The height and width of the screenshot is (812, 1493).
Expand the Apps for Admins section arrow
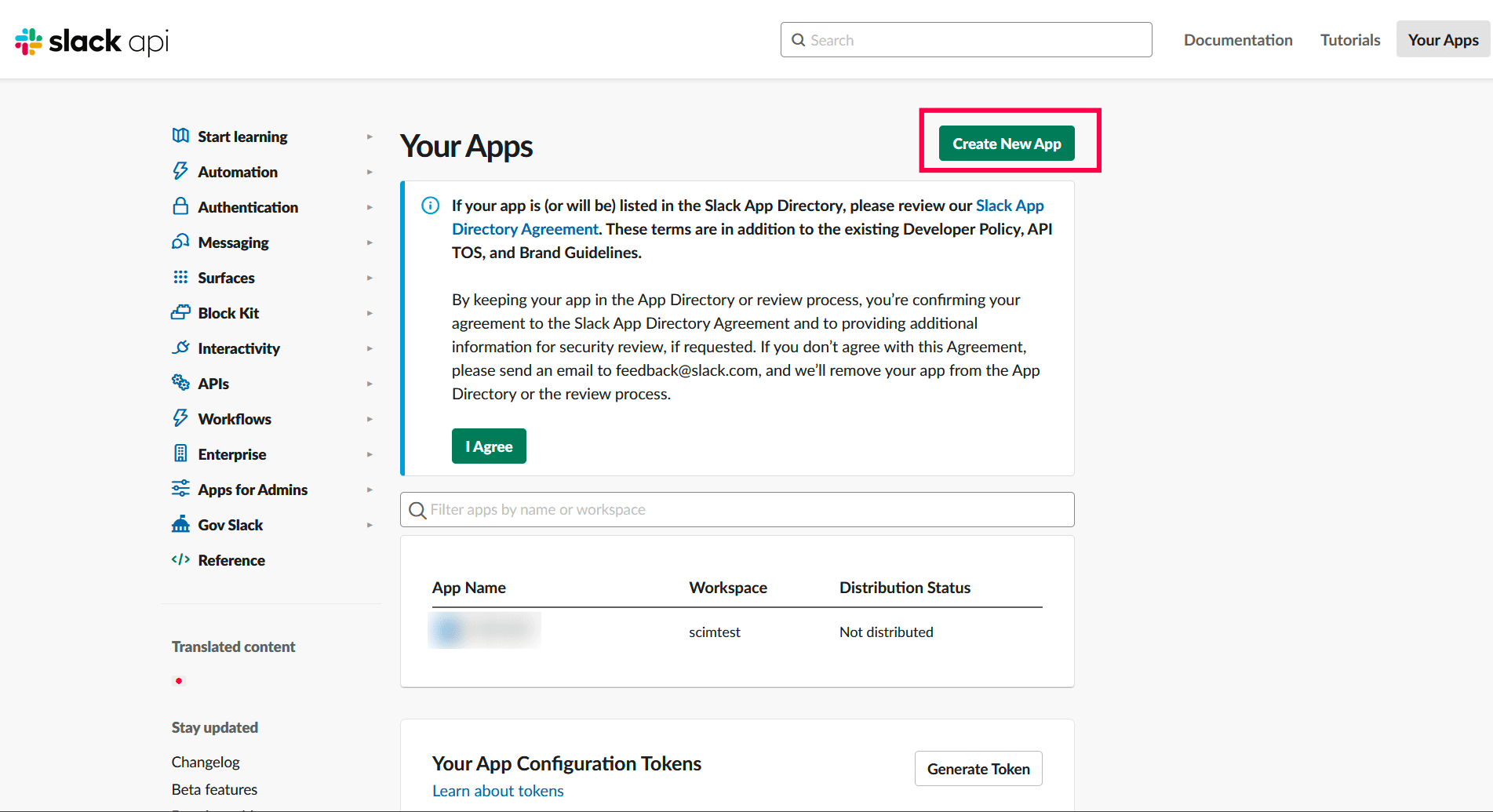click(370, 490)
